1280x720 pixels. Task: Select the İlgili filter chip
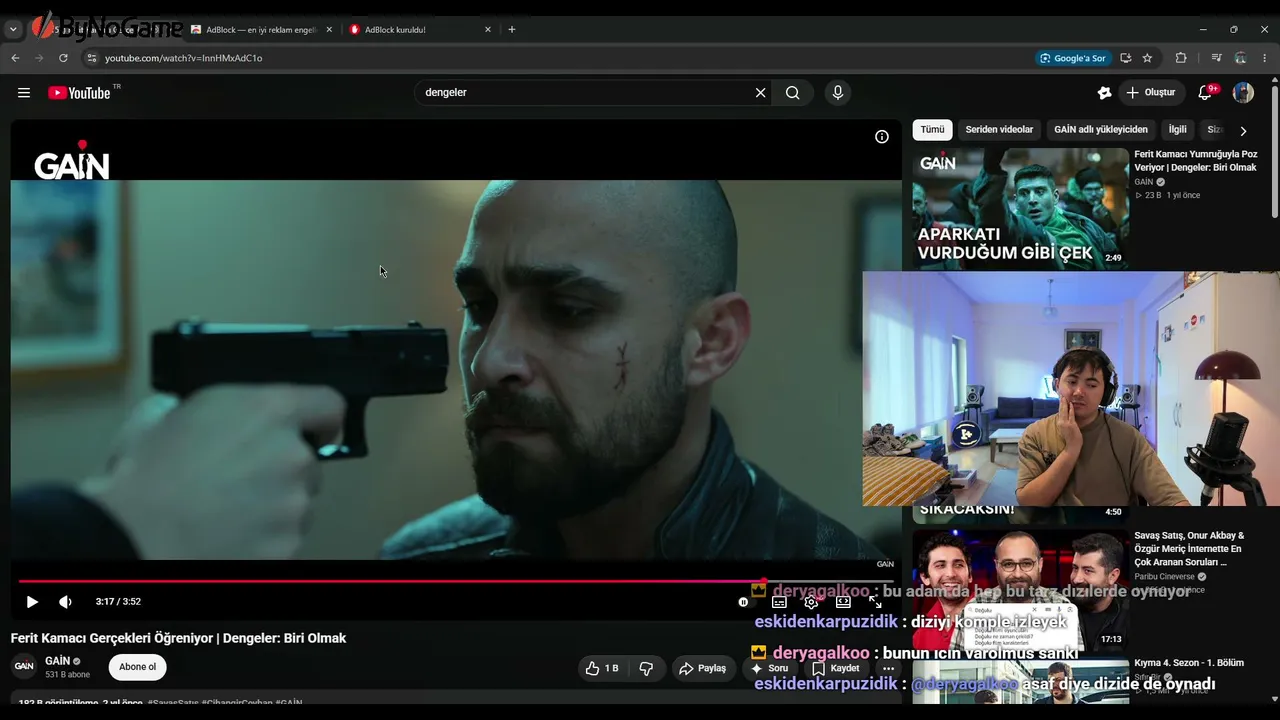point(1178,130)
